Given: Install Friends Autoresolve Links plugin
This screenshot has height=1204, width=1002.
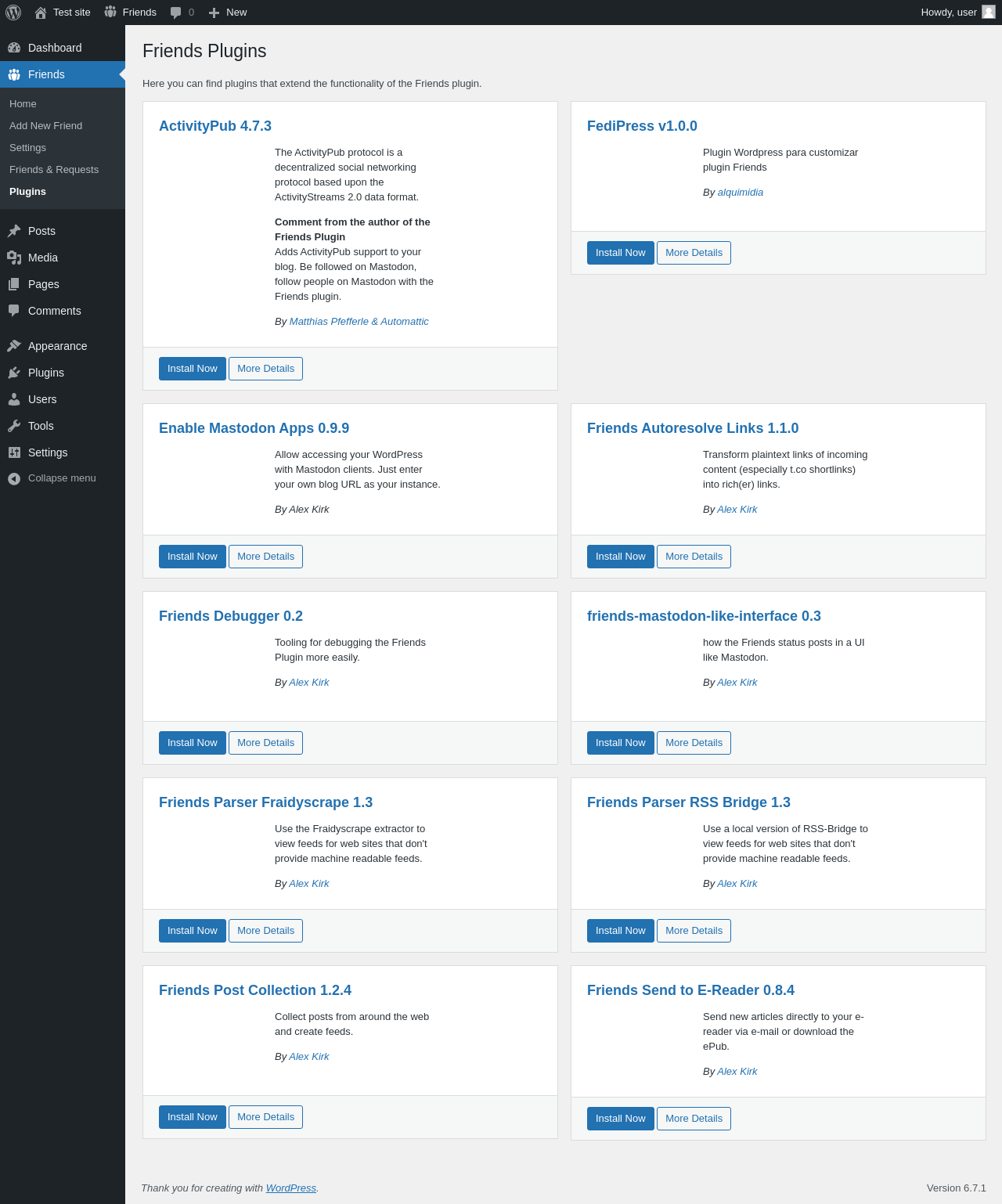Looking at the screenshot, I should 621,557.
